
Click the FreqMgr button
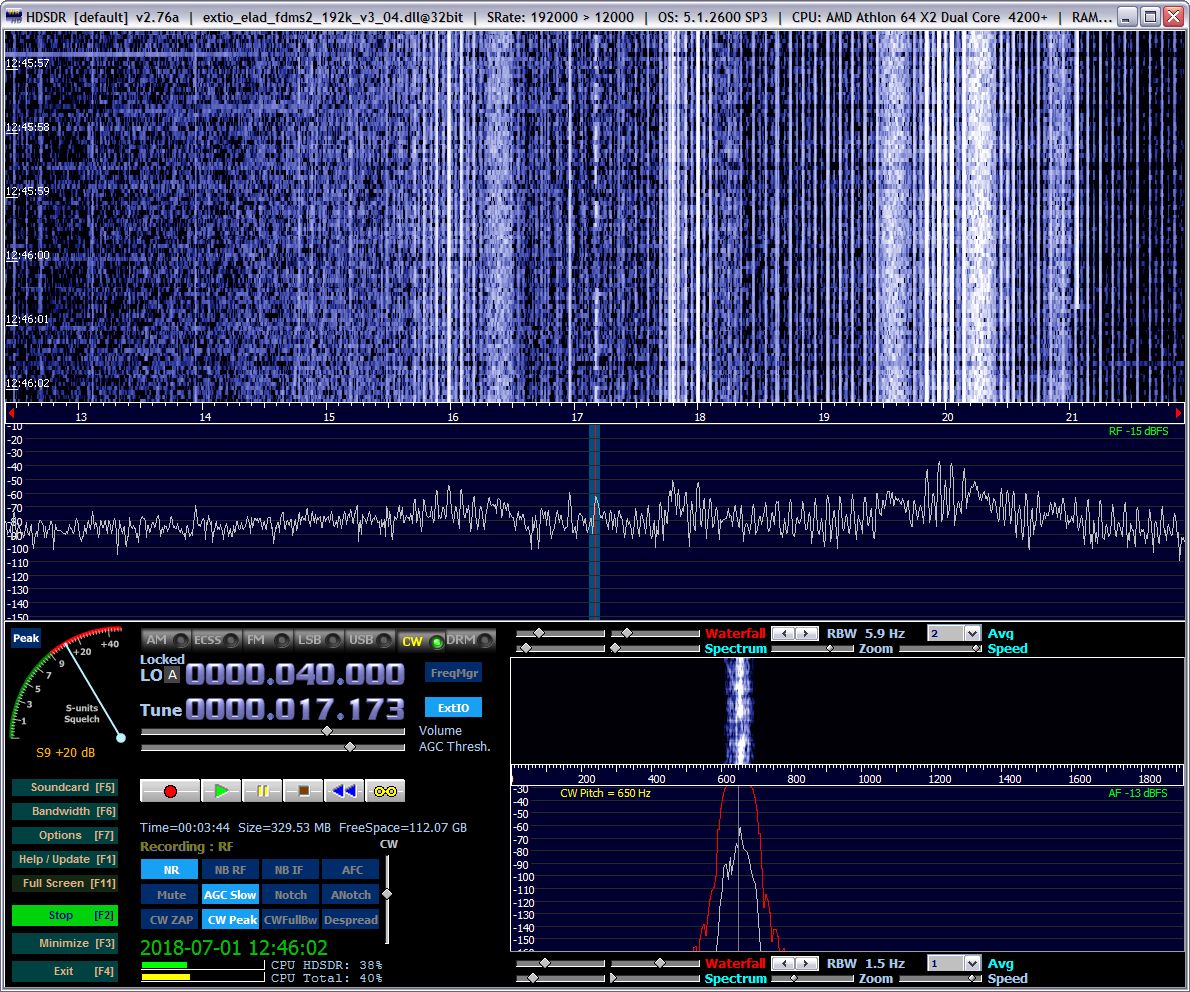pyautogui.click(x=453, y=674)
